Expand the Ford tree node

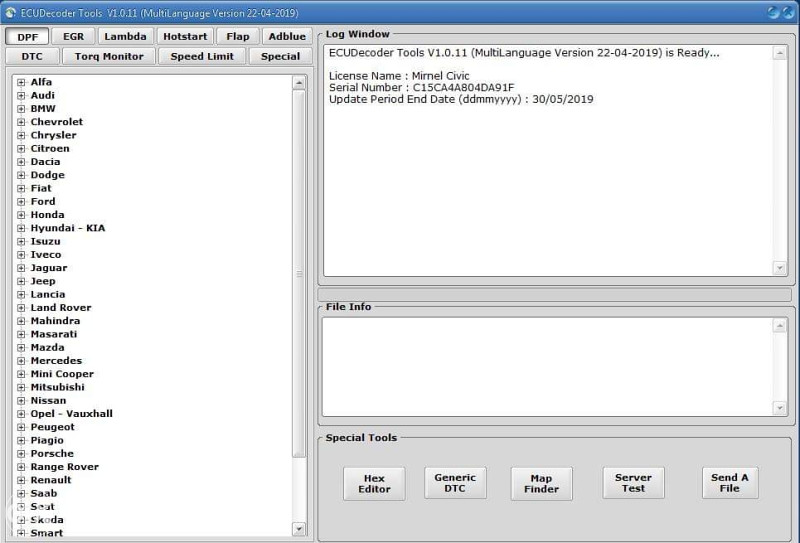click(x=21, y=202)
